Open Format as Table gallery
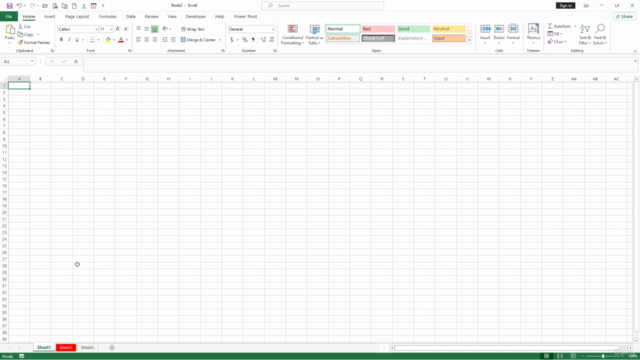This screenshot has height=360, width=640. point(314,35)
